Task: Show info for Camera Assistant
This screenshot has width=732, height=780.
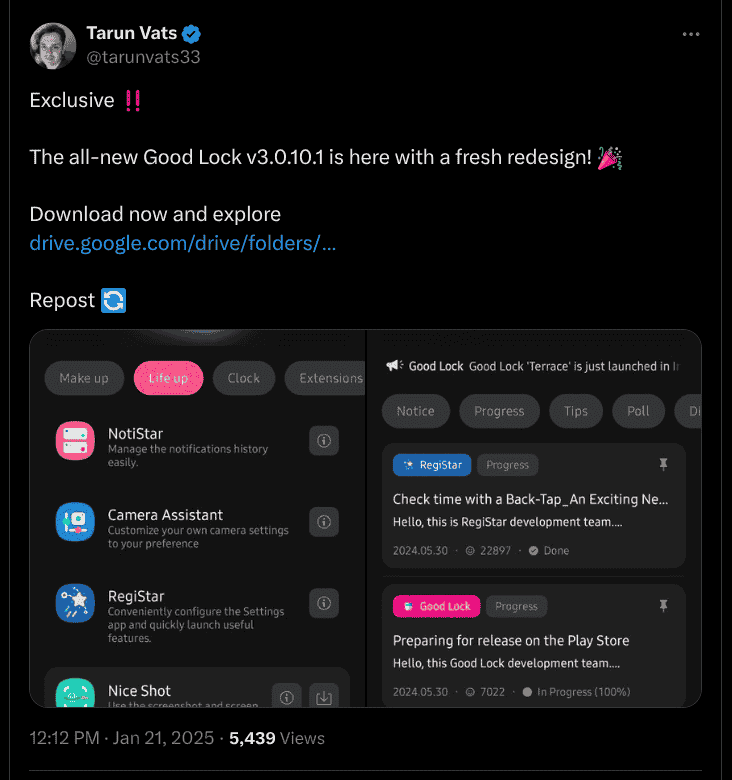Action: (324, 522)
